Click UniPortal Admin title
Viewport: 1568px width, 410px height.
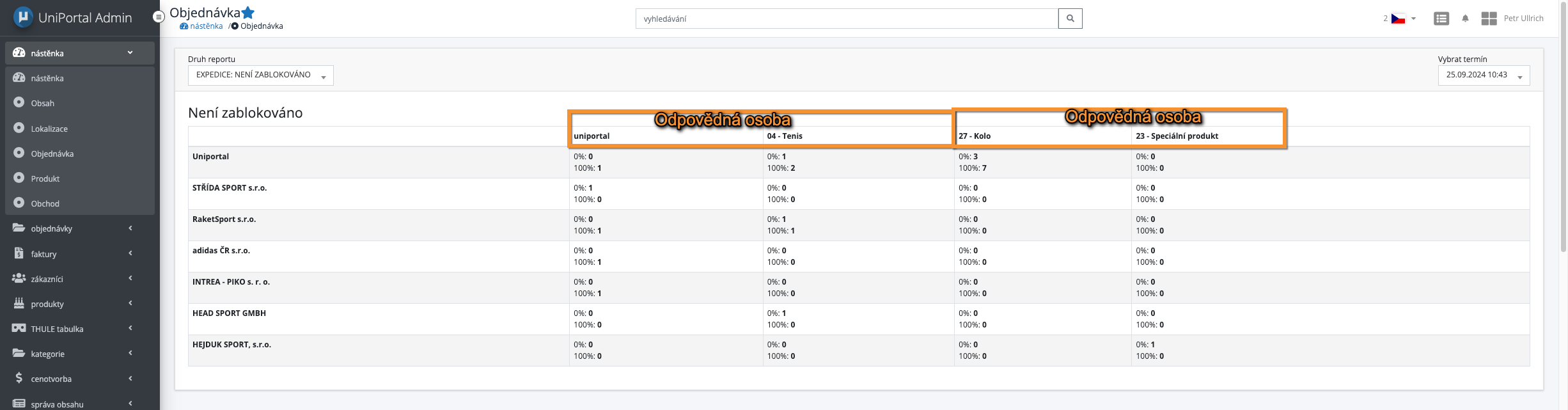tap(85, 18)
